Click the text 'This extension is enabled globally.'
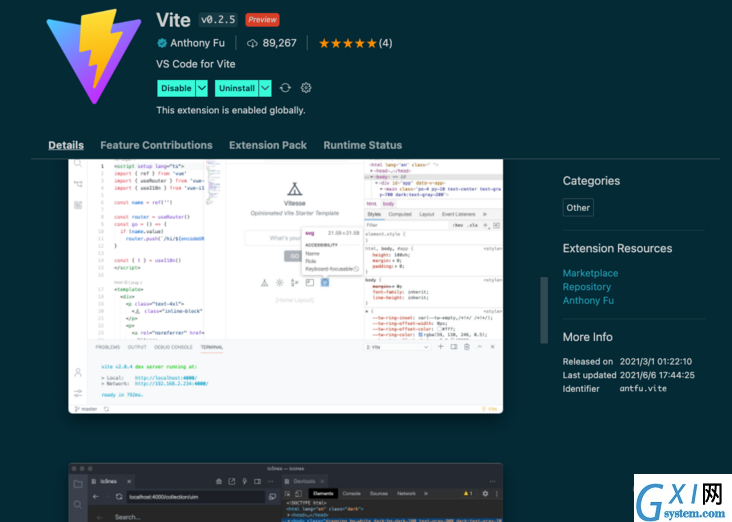Image resolution: width=732 pixels, height=522 pixels. coord(231,110)
